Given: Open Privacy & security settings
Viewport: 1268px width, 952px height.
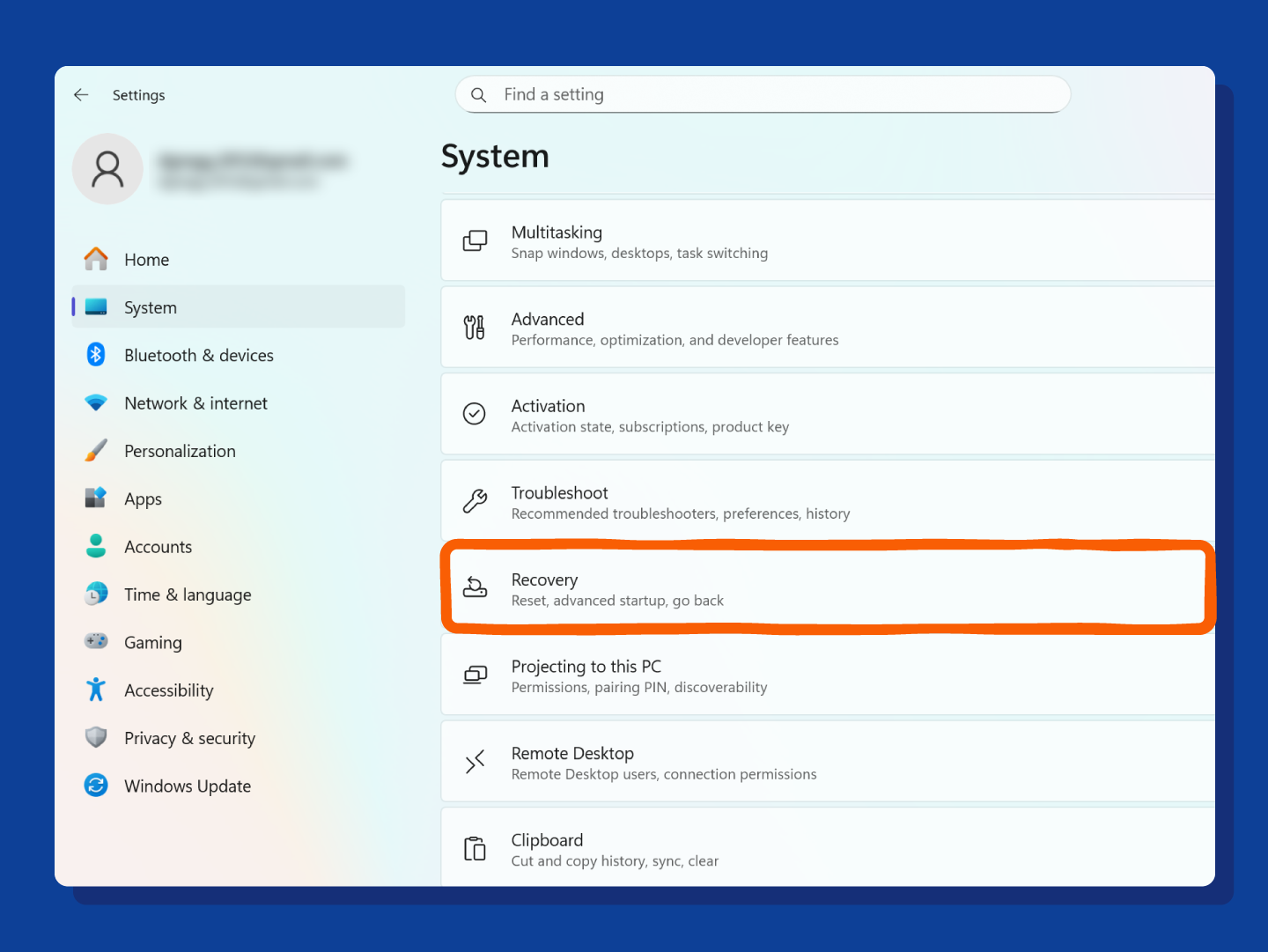Looking at the screenshot, I should coord(189,737).
